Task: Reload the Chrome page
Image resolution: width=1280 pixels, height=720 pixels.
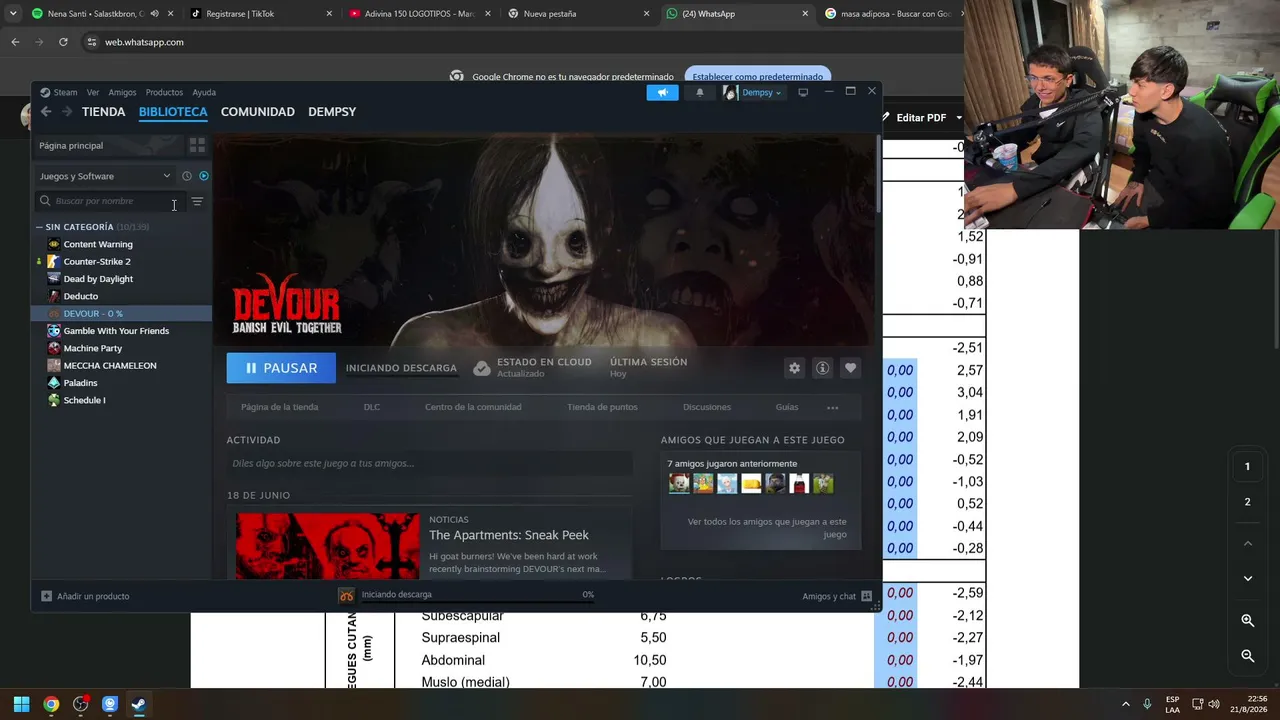Action: pyautogui.click(x=63, y=42)
